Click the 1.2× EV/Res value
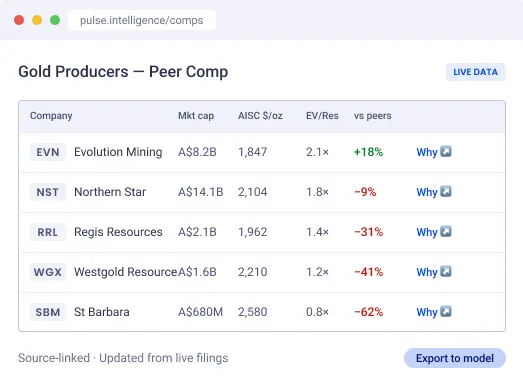This screenshot has height=385, width=523. [x=317, y=272]
